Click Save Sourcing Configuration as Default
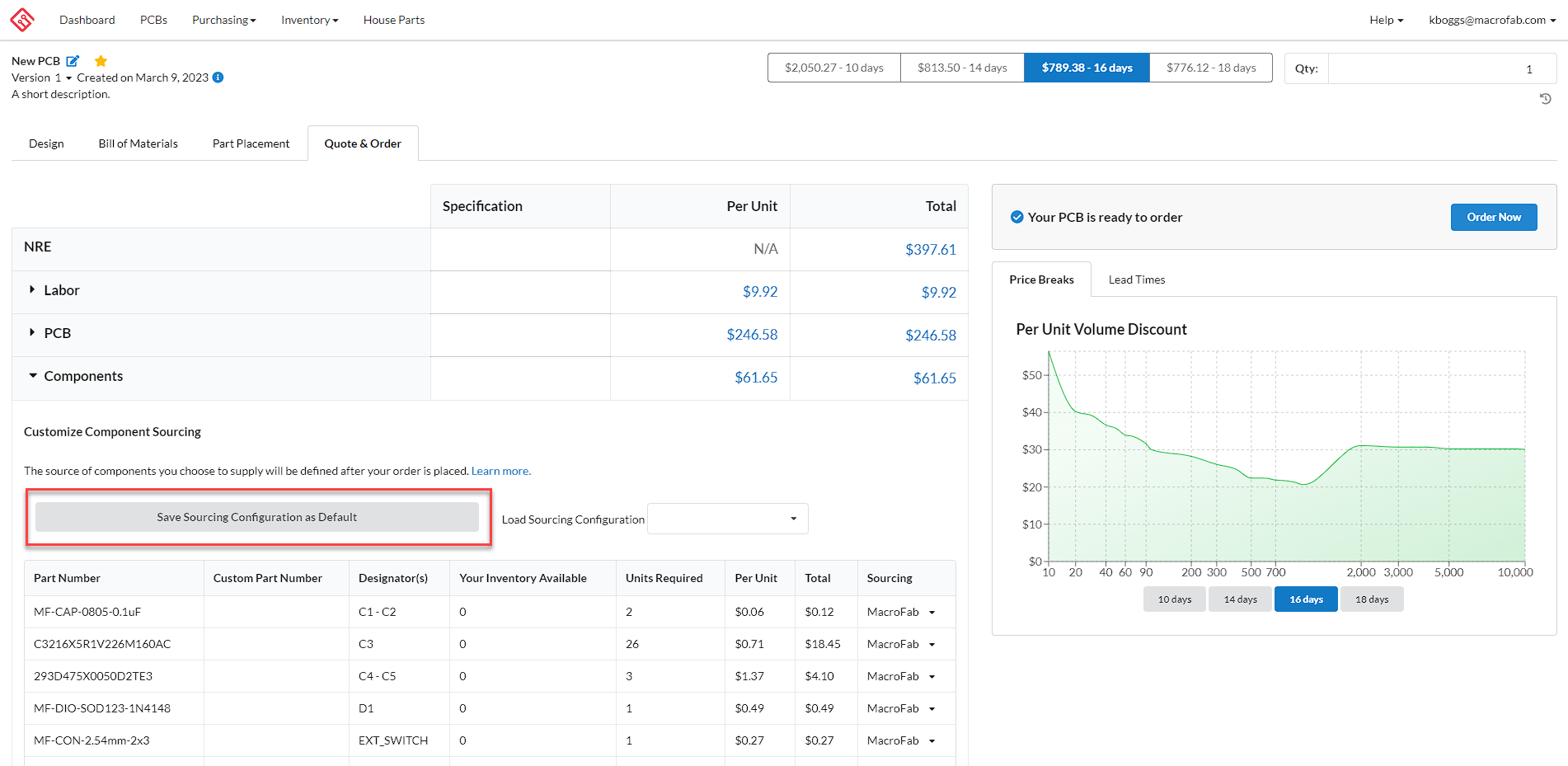Image resolution: width=1568 pixels, height=766 pixels. (257, 517)
